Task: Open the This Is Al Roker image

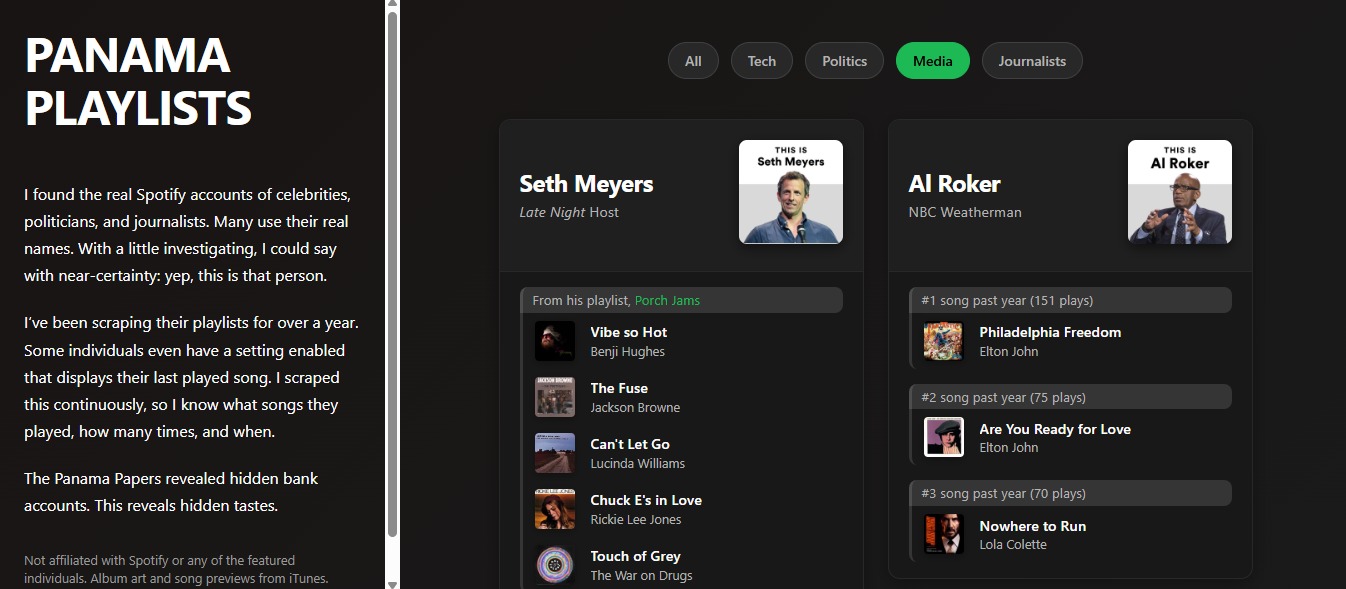Action: coord(1180,192)
